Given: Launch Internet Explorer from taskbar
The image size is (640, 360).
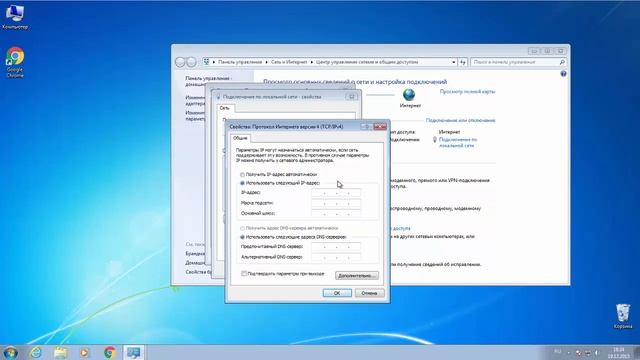Looking at the screenshot, I should click(x=36, y=352).
